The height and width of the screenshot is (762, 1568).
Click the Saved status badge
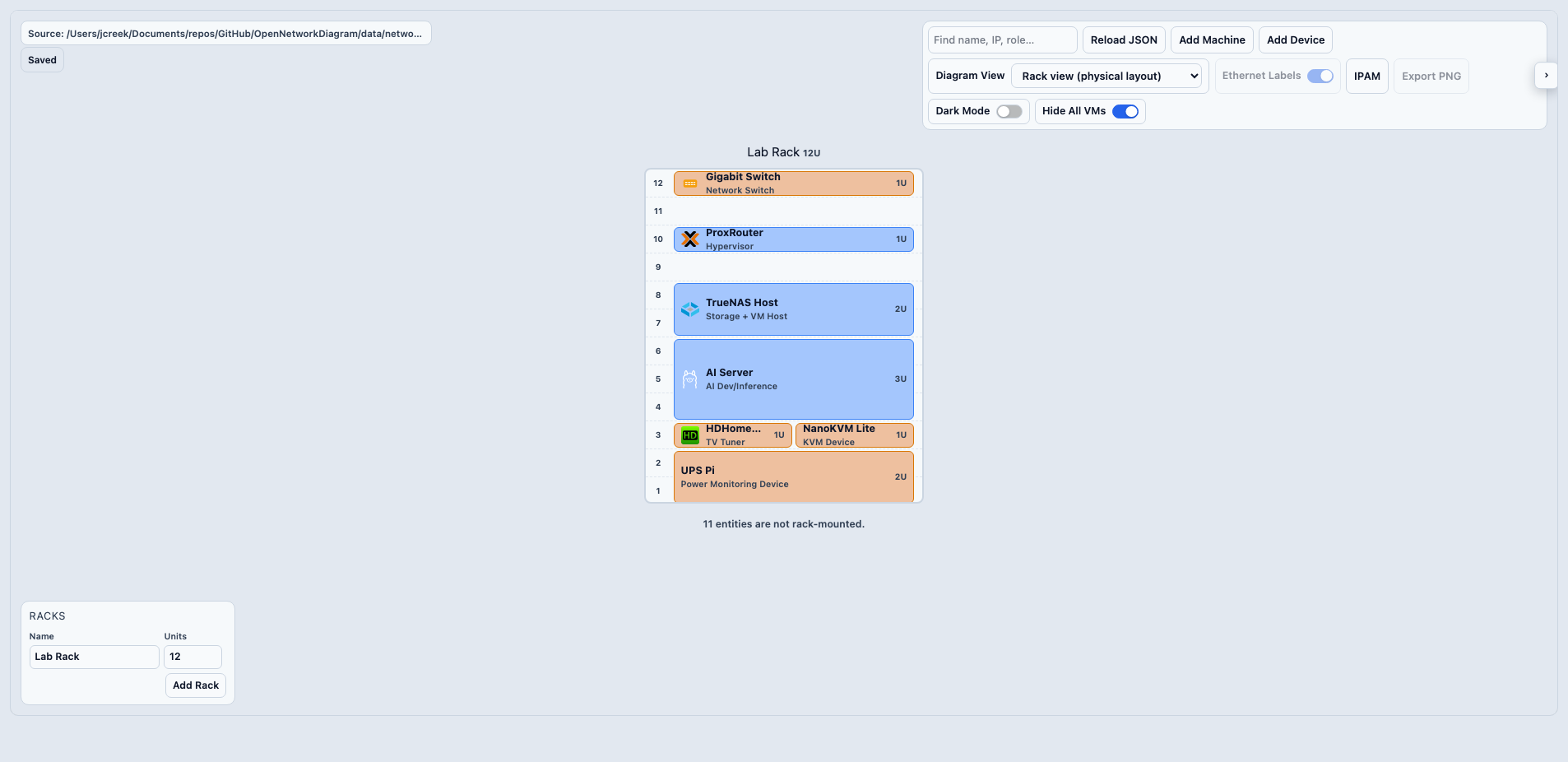[42, 60]
